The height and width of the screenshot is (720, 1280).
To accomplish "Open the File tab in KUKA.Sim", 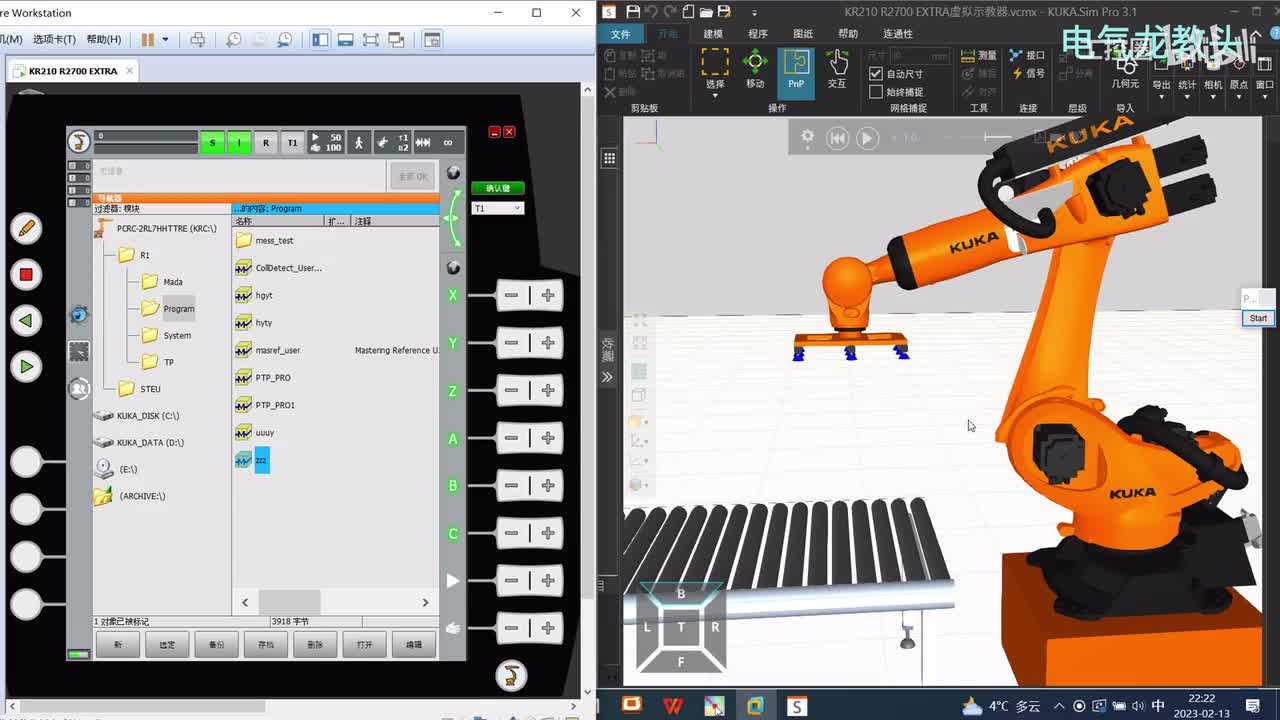I will pyautogui.click(x=620, y=34).
